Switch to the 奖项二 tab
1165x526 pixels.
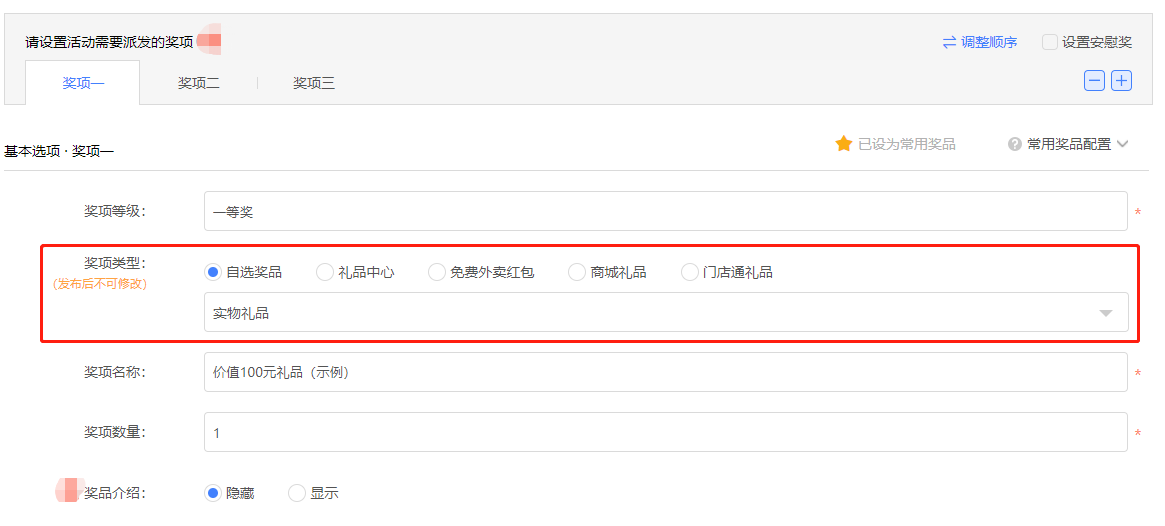[198, 83]
